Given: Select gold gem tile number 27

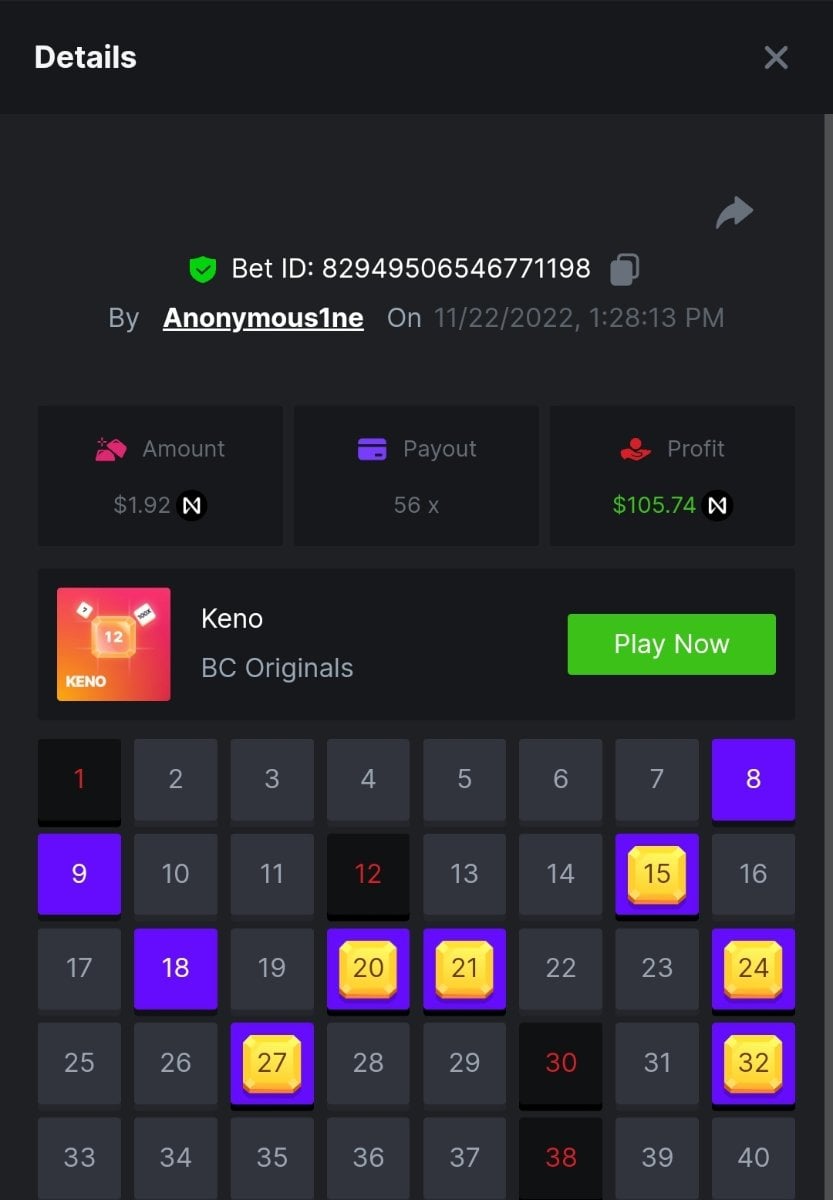Looking at the screenshot, I should 272,1062.
